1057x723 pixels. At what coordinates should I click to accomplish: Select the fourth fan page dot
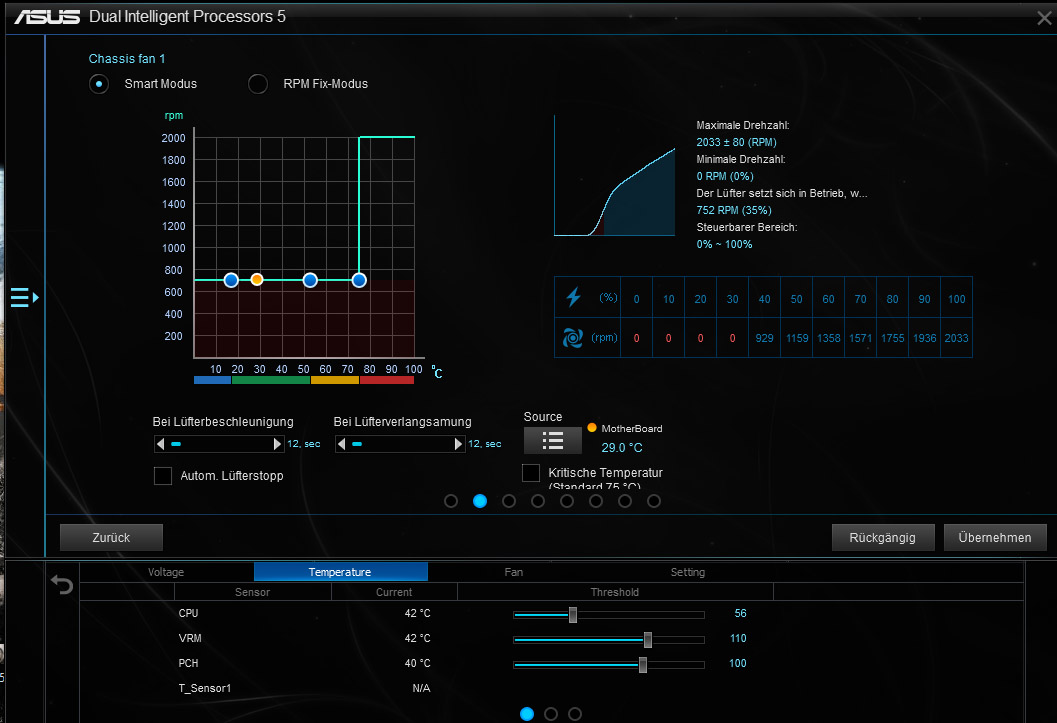pyautogui.click(x=538, y=501)
